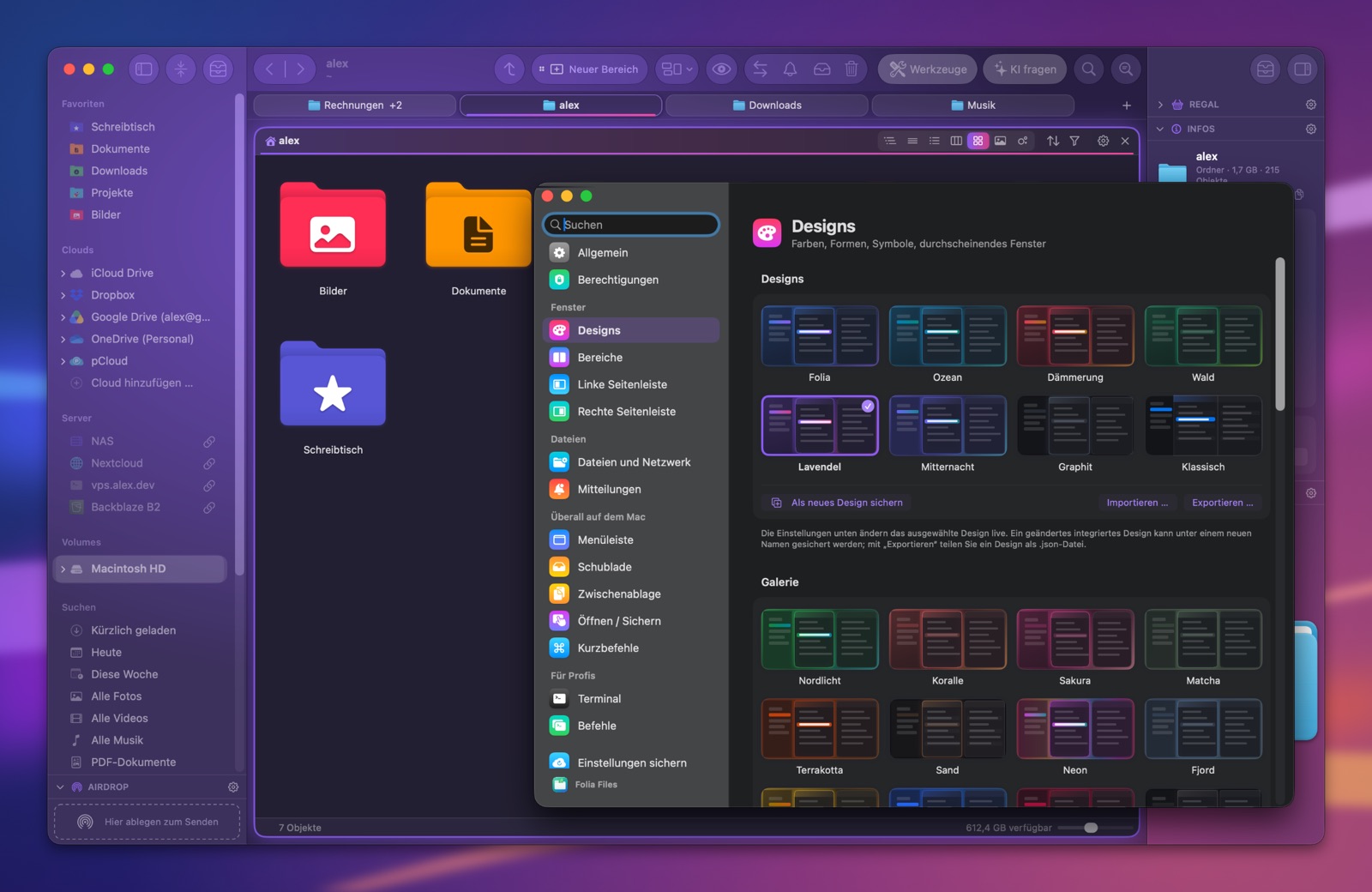Click the trash icon in toolbar
The height and width of the screenshot is (892, 1372).
pyautogui.click(x=851, y=69)
